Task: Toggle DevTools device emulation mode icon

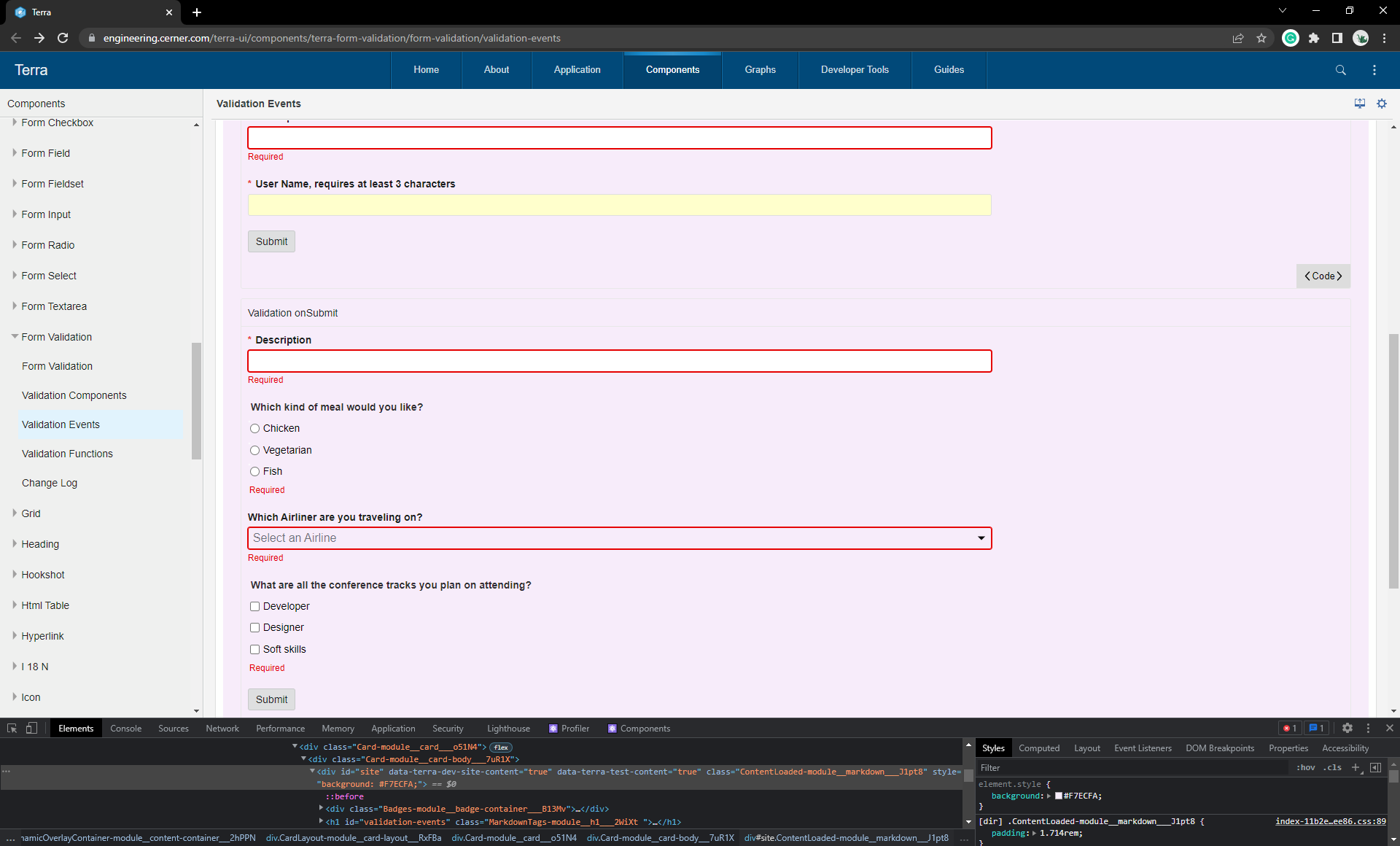Action: click(x=31, y=728)
